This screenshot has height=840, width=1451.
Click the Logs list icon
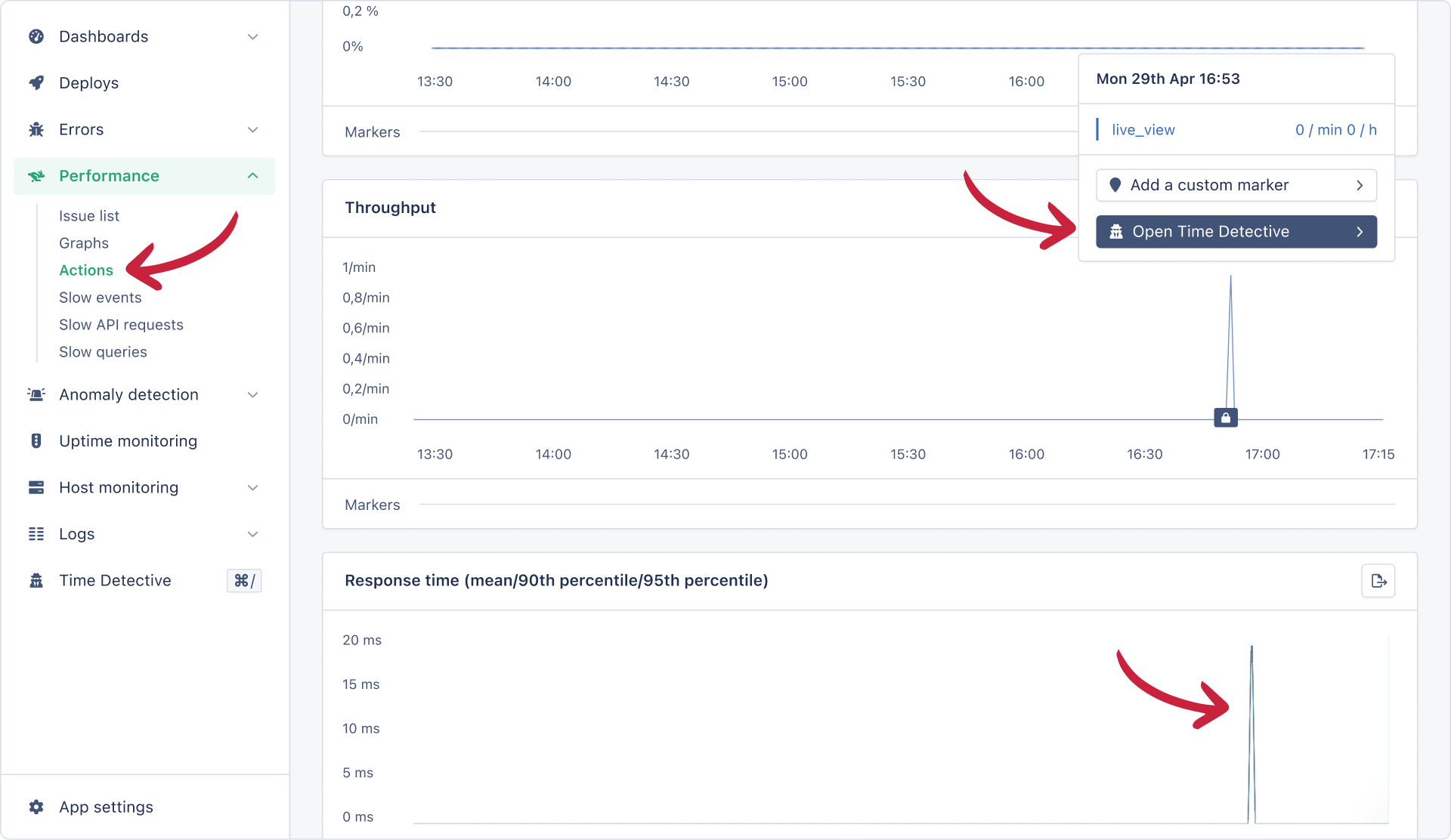coord(36,534)
